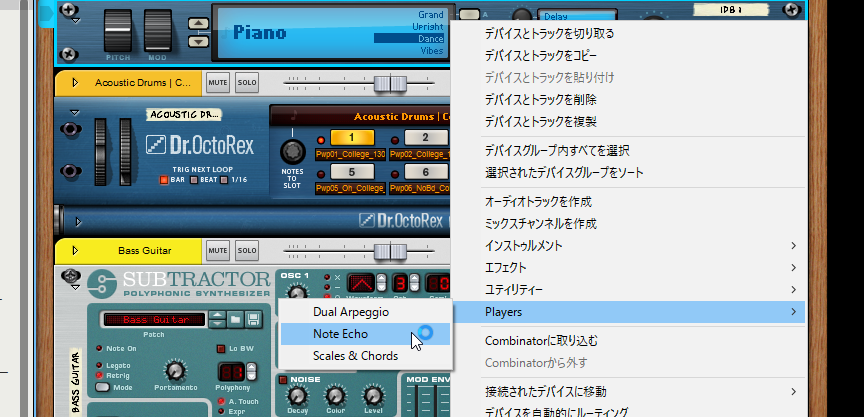The width and height of the screenshot is (864, 417).
Task: Set Trig Next Loop to 1/16
Action: pos(224,180)
